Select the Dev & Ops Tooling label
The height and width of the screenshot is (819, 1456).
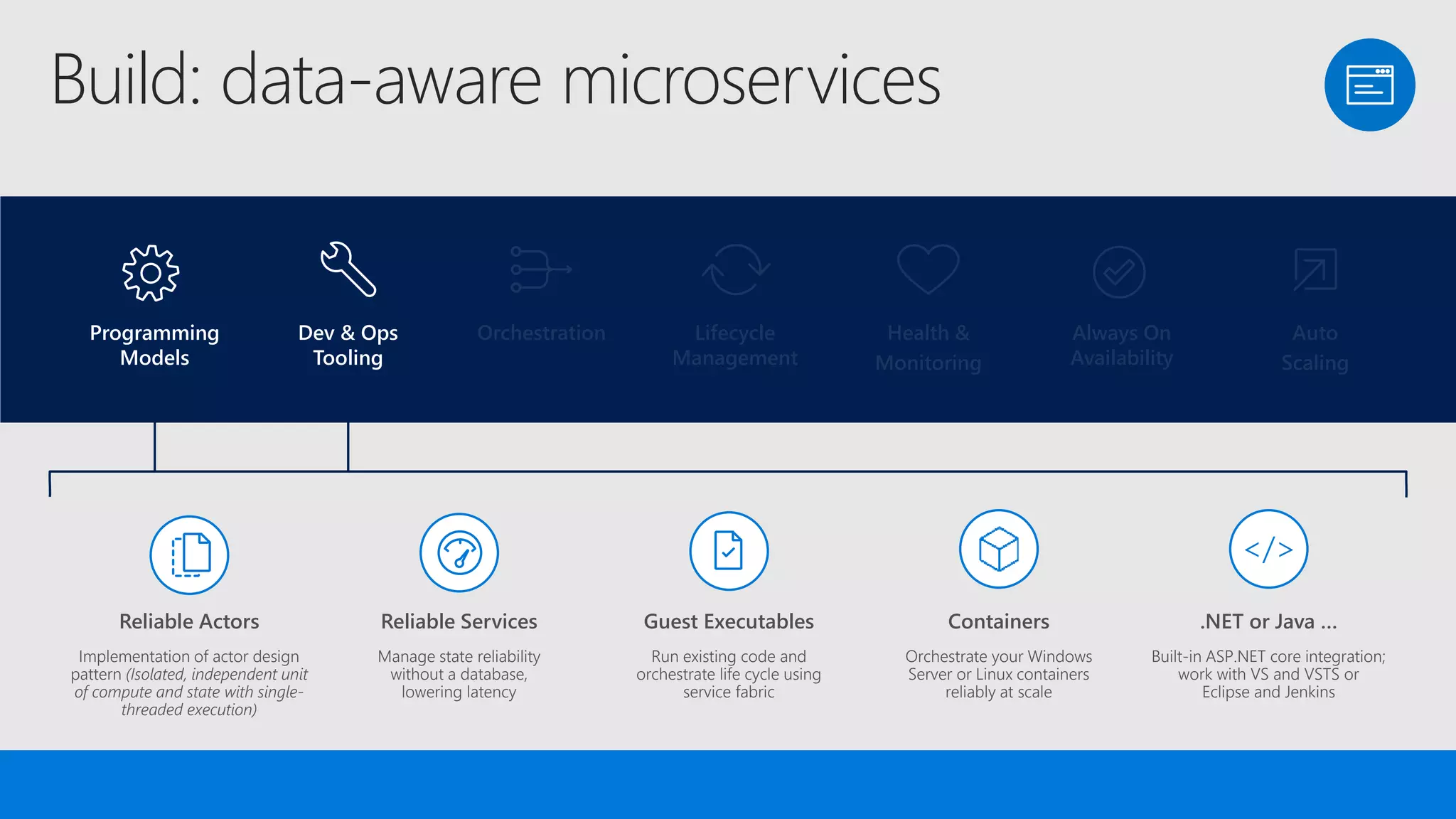click(x=348, y=346)
